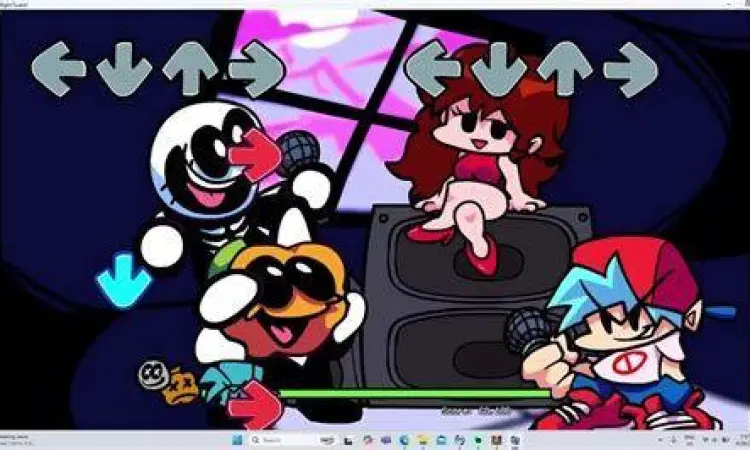Hit the player's gray down arrow receptor
The image size is (750, 450).
coord(502,70)
